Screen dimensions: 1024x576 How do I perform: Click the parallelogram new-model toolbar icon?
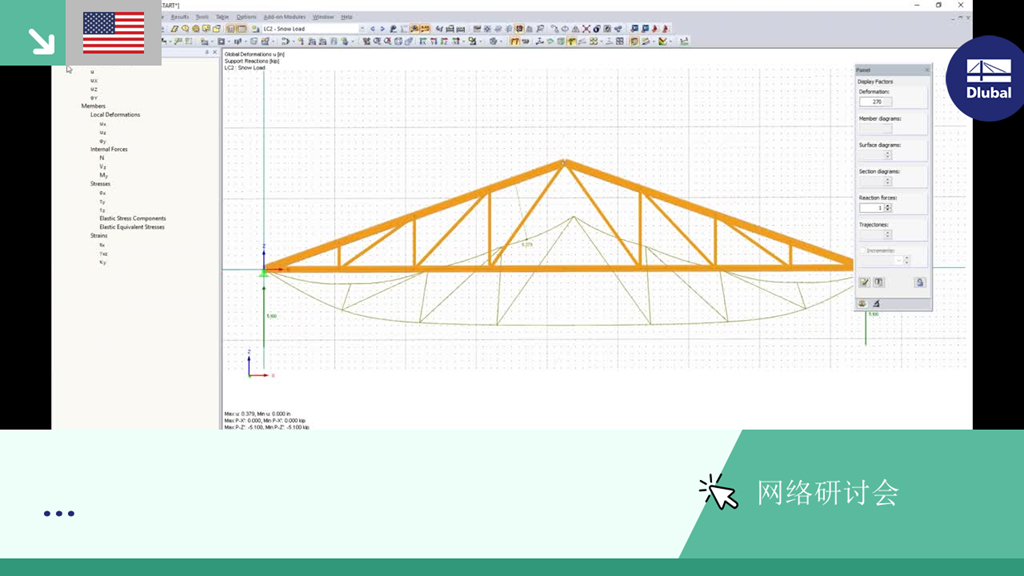[x=174, y=29]
